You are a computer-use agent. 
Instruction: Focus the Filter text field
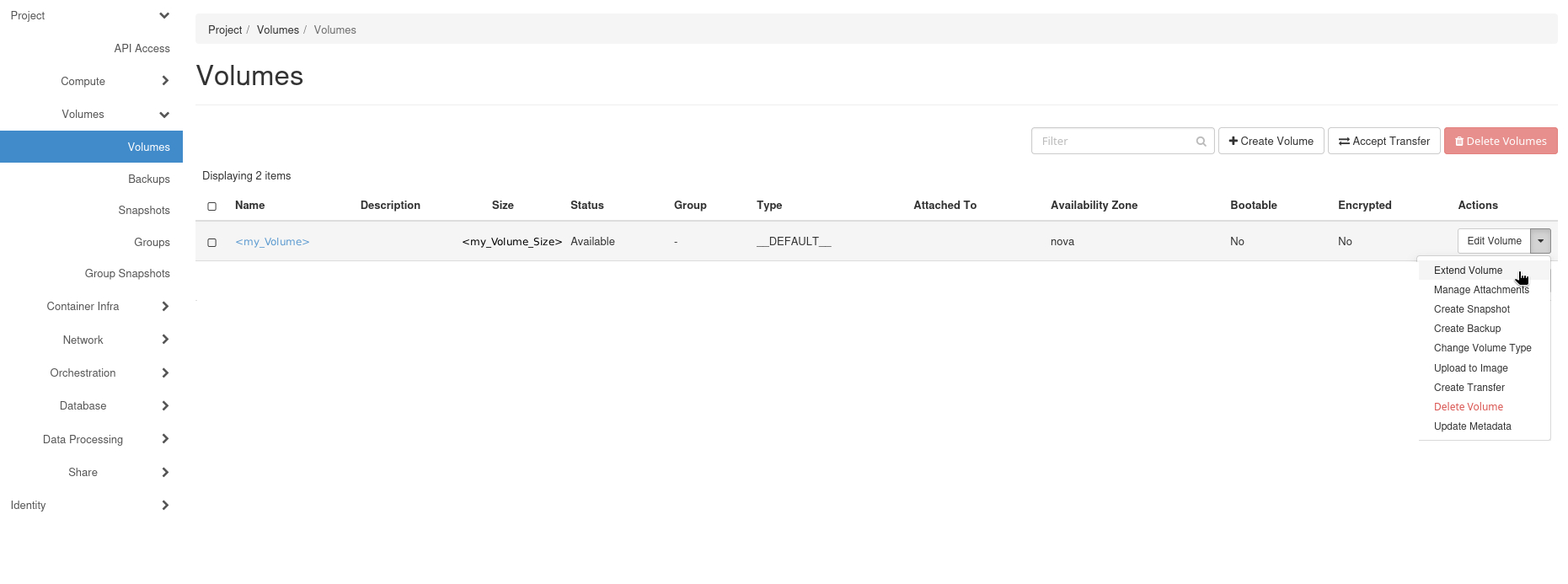pyautogui.click(x=1114, y=142)
